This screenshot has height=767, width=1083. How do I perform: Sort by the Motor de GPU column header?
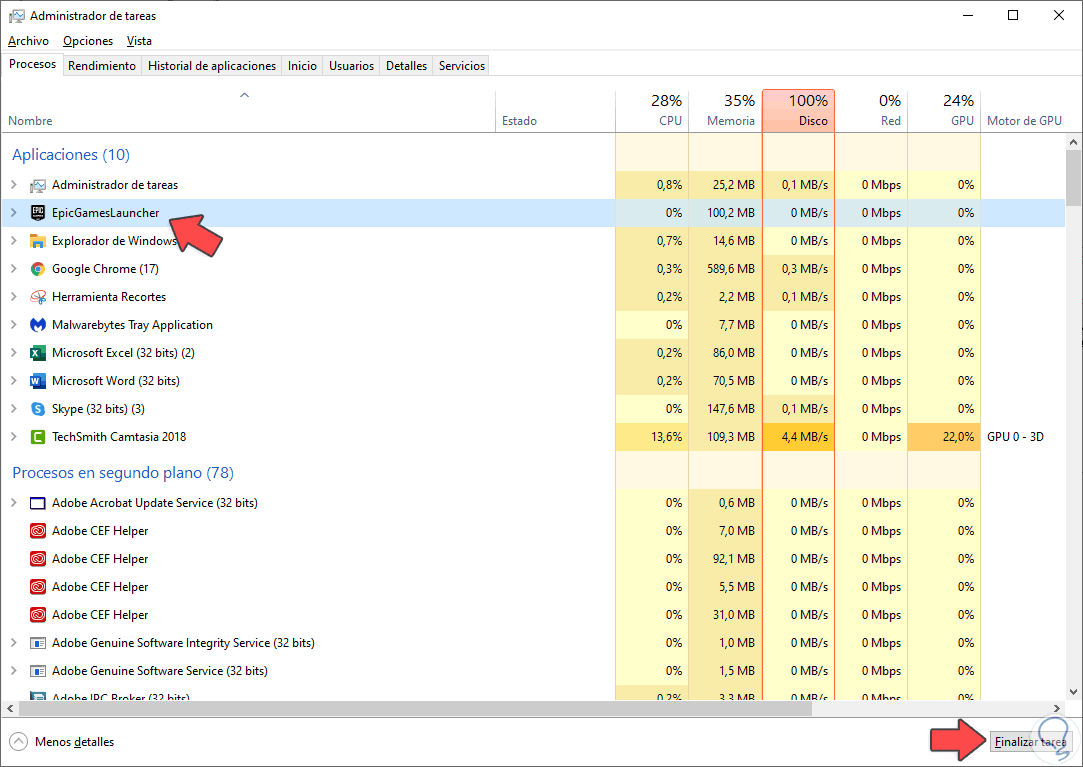pyautogui.click(x=1024, y=111)
